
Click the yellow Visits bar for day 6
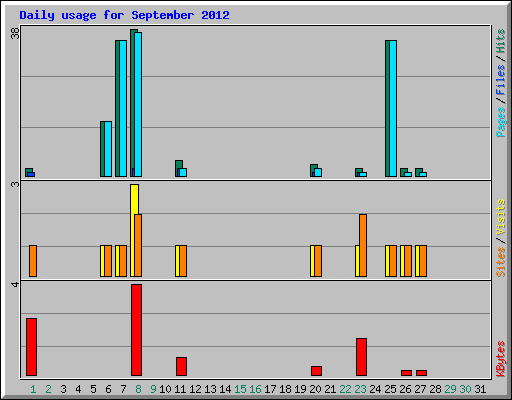coord(102,261)
